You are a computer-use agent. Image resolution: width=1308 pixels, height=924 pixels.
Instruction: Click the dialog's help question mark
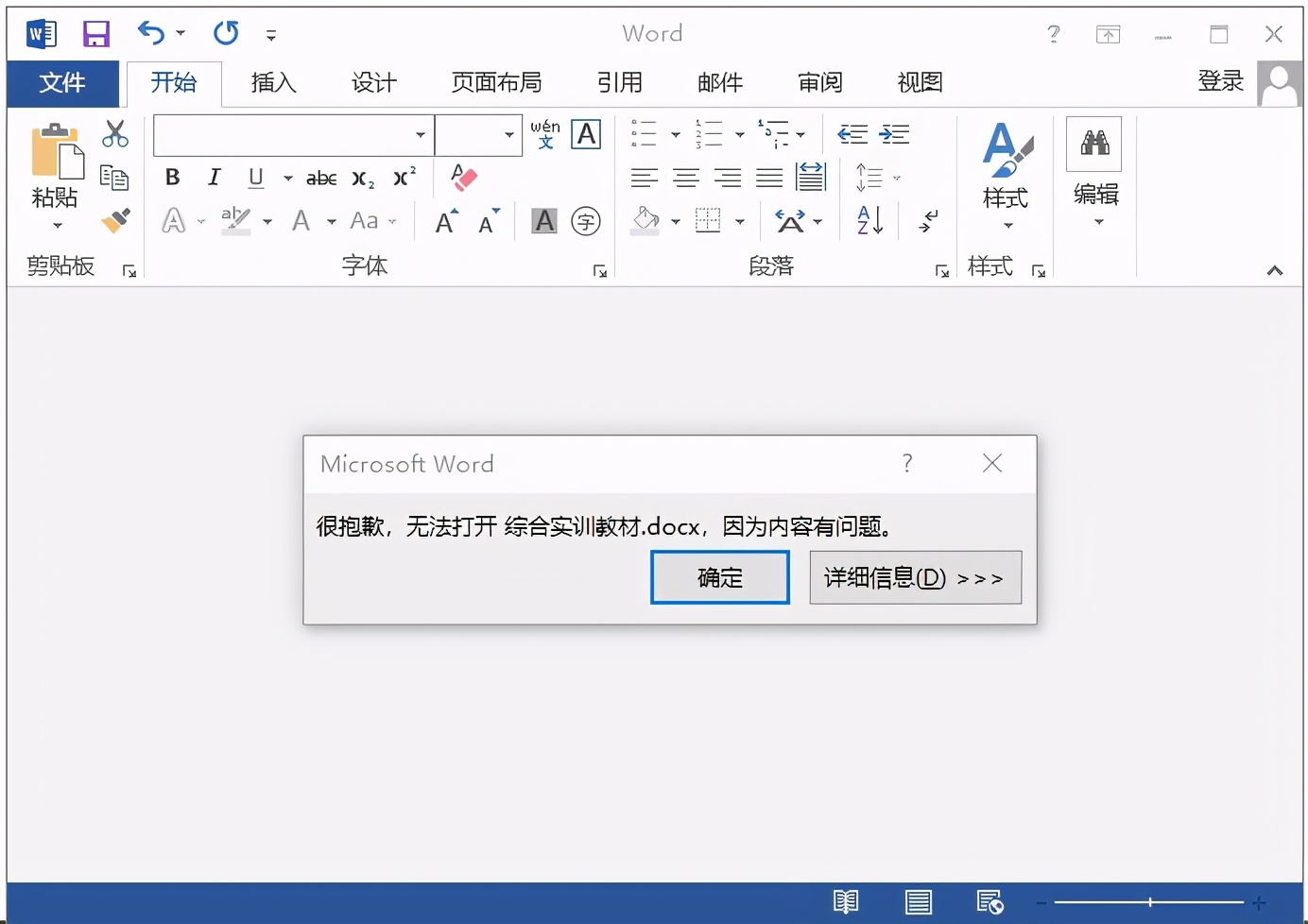click(x=907, y=463)
